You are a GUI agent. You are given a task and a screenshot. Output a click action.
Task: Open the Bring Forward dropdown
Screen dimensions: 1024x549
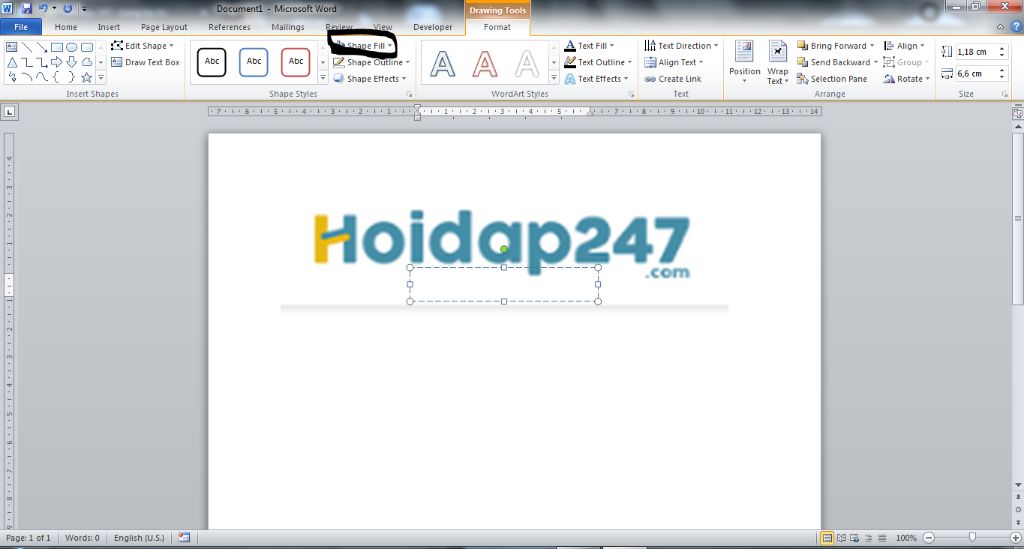[x=835, y=46]
